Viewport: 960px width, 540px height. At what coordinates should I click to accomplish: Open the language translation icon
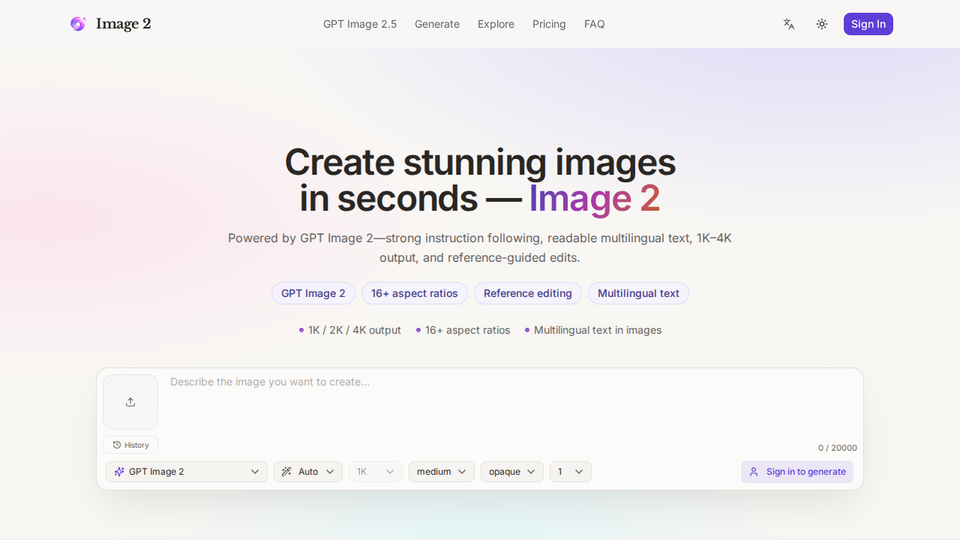(789, 24)
